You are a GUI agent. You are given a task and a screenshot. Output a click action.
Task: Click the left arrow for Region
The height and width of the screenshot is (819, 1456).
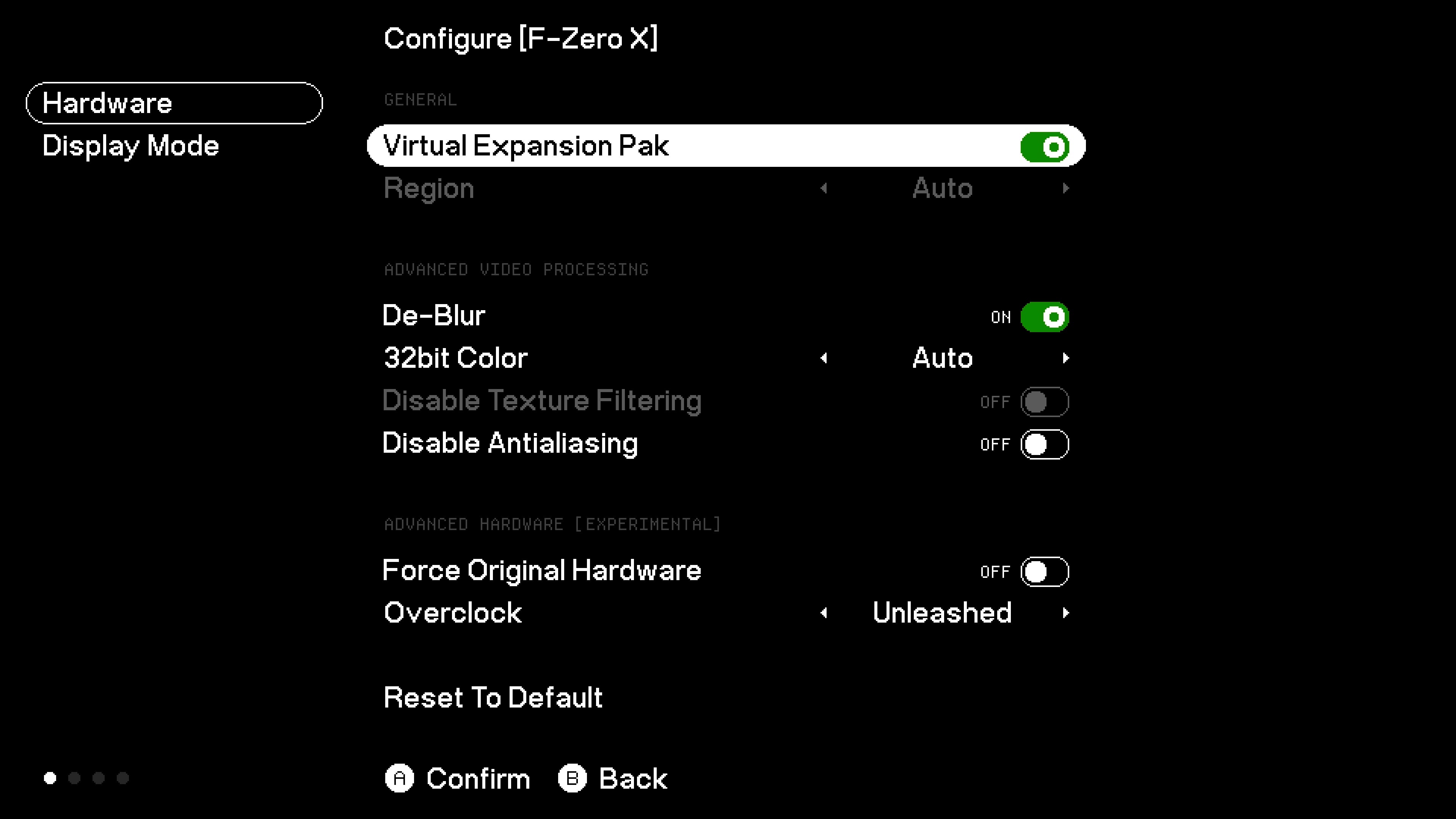click(x=824, y=188)
